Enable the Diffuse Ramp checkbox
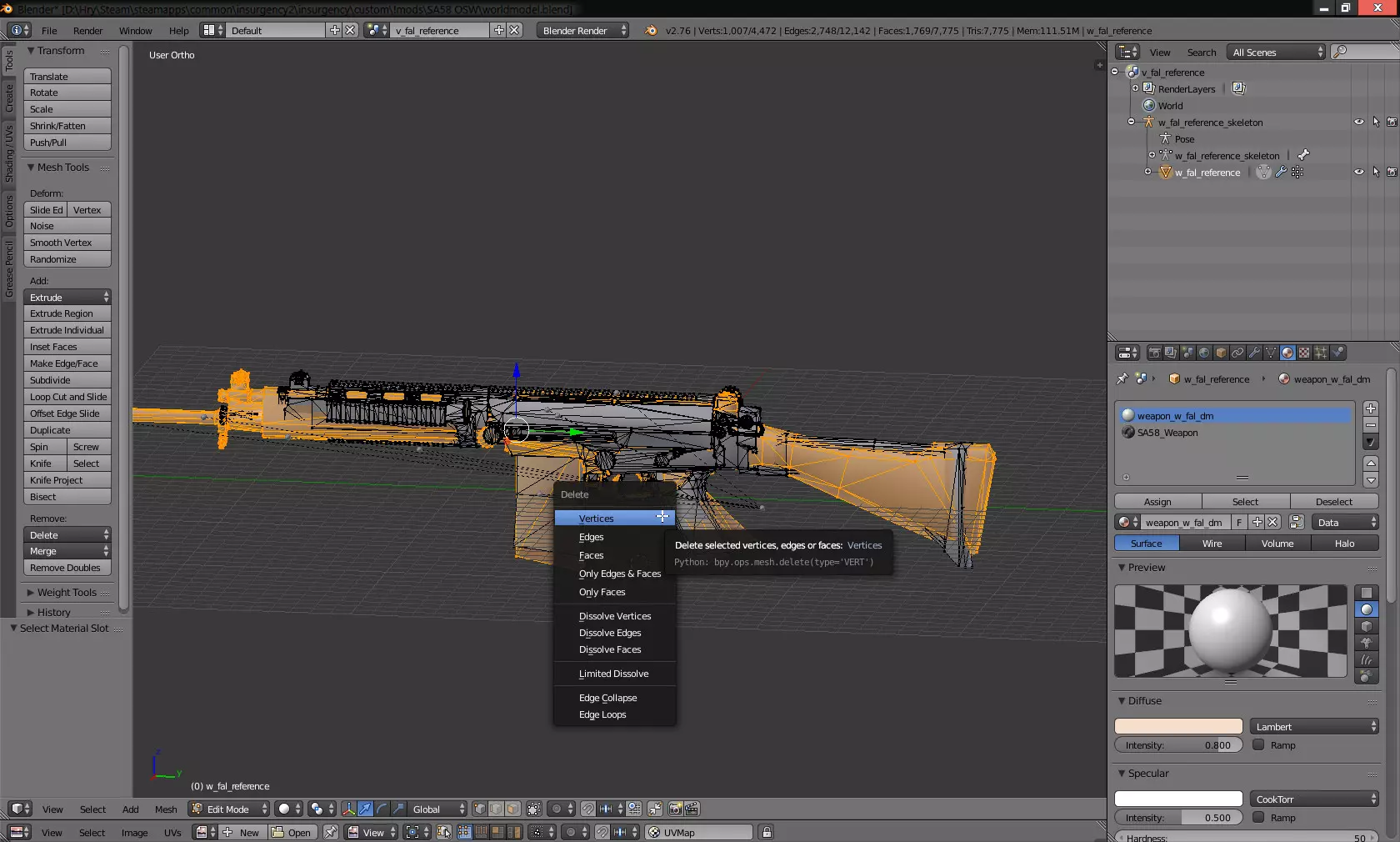 [x=1258, y=745]
